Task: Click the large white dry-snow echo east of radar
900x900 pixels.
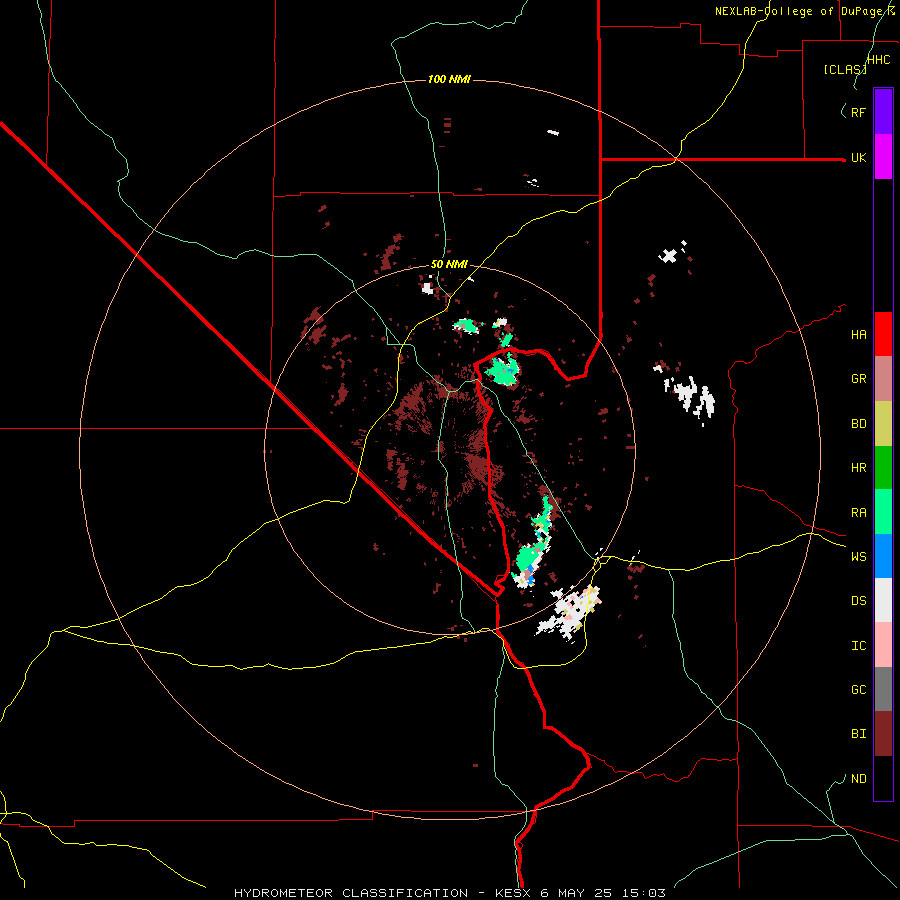Action: [x=690, y=395]
